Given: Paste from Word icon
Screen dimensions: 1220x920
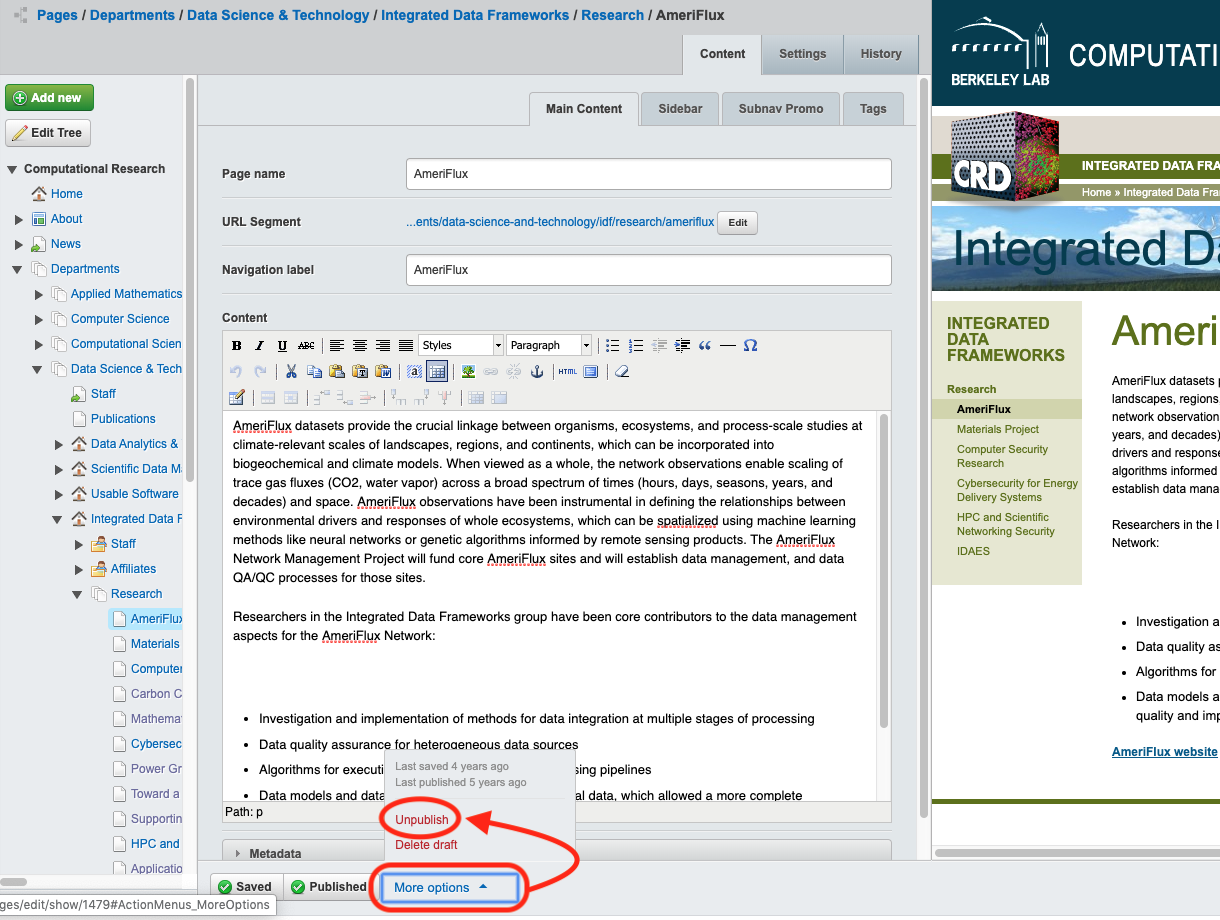Looking at the screenshot, I should point(383,372).
